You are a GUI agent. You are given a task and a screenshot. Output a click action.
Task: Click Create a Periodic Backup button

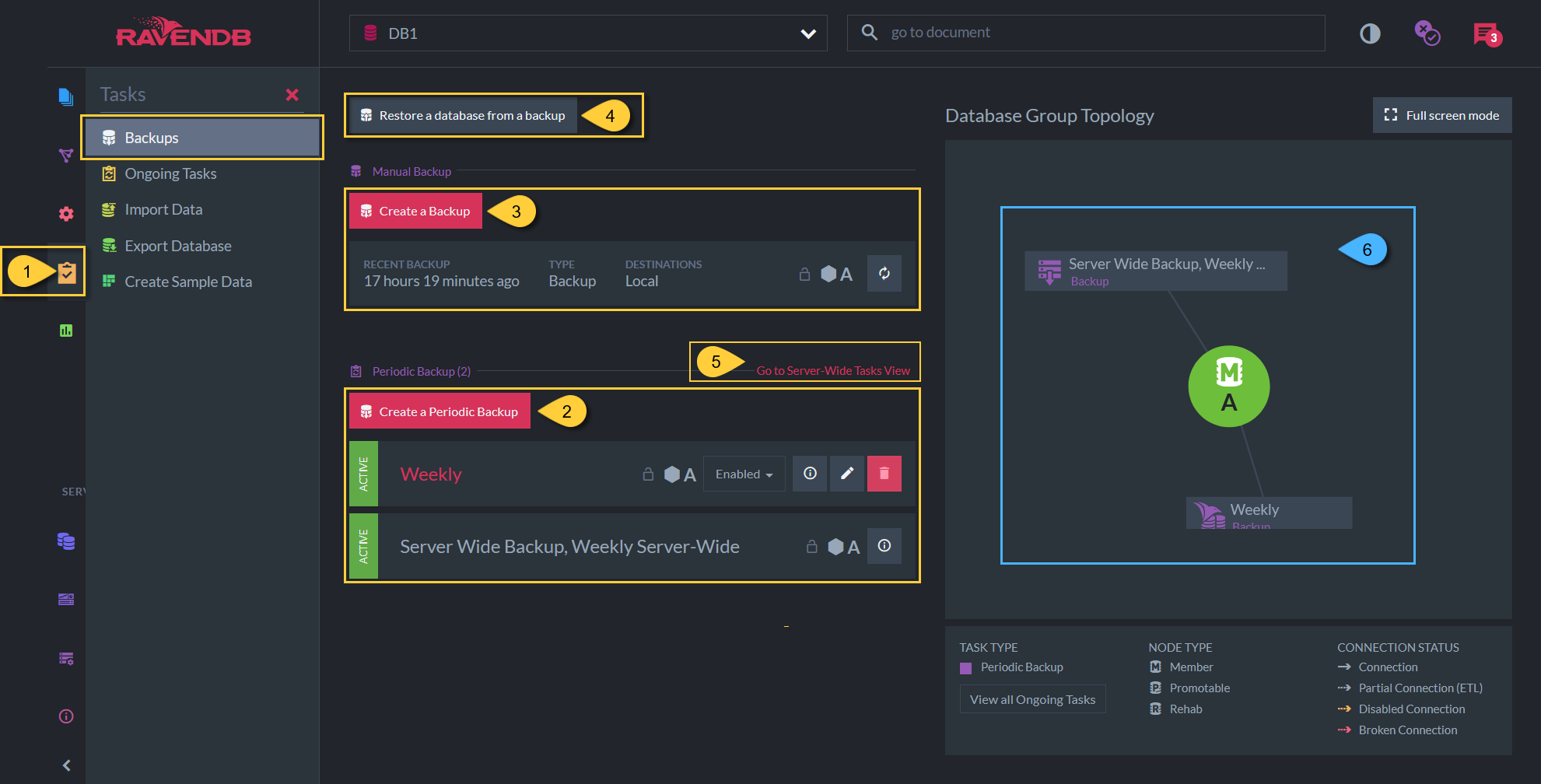(440, 411)
